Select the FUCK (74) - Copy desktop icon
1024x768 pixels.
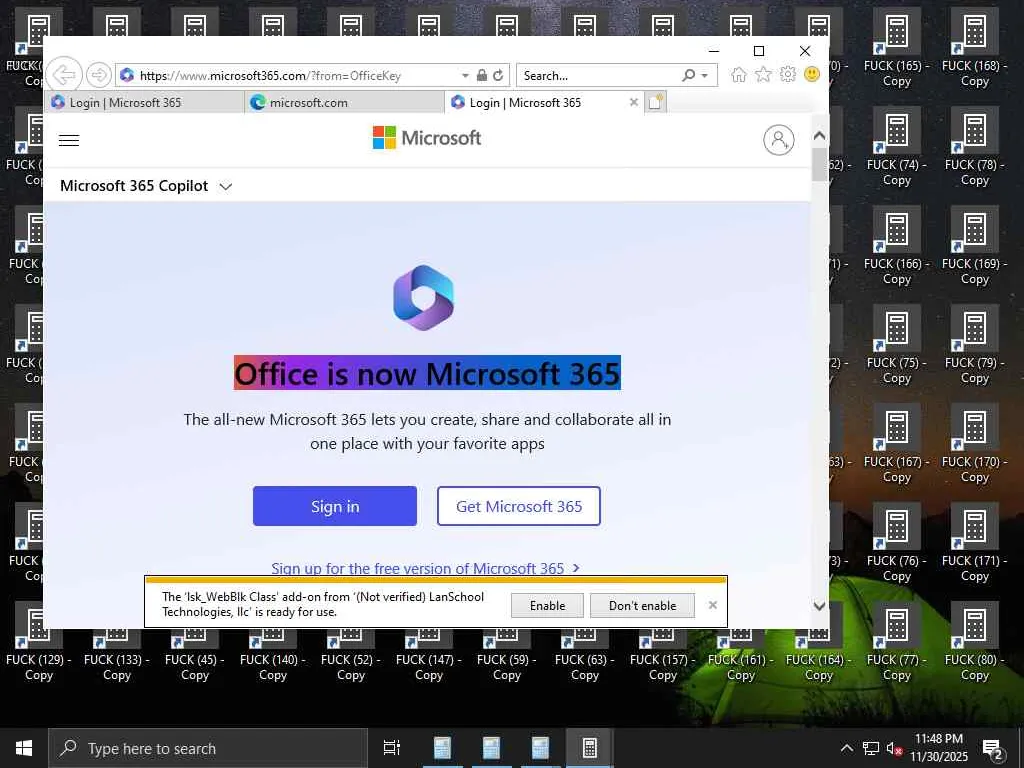pos(897,146)
